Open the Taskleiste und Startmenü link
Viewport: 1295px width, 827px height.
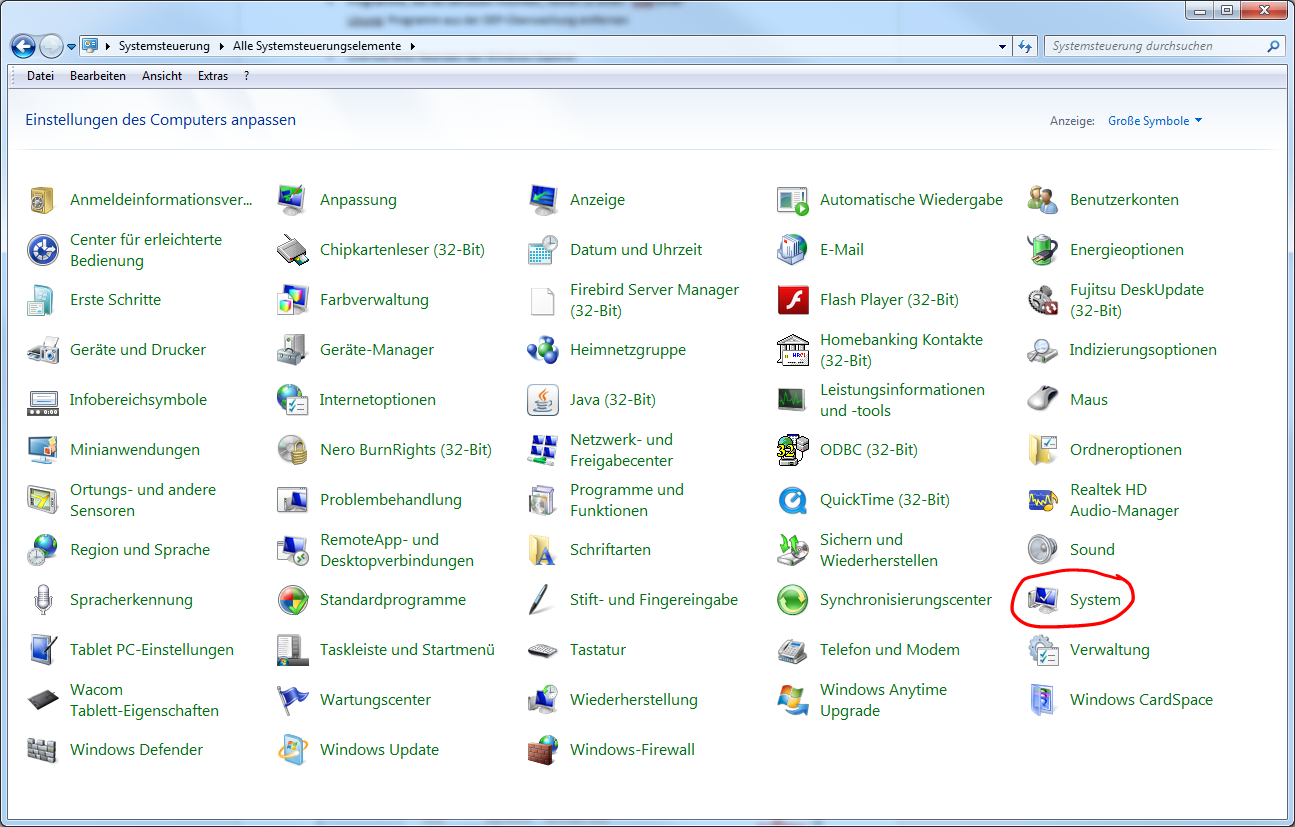[407, 650]
